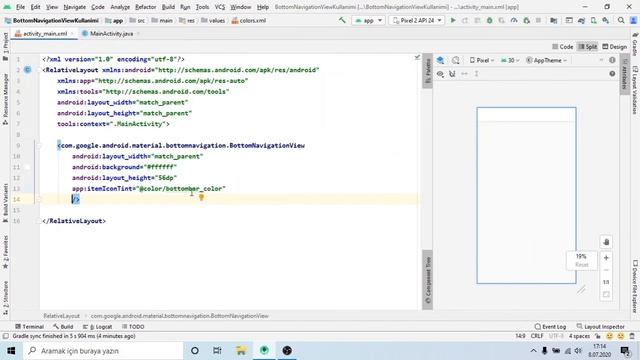Open the Terminal tool window
Image resolution: width=640 pixels, height=360 pixels.
tap(29, 327)
